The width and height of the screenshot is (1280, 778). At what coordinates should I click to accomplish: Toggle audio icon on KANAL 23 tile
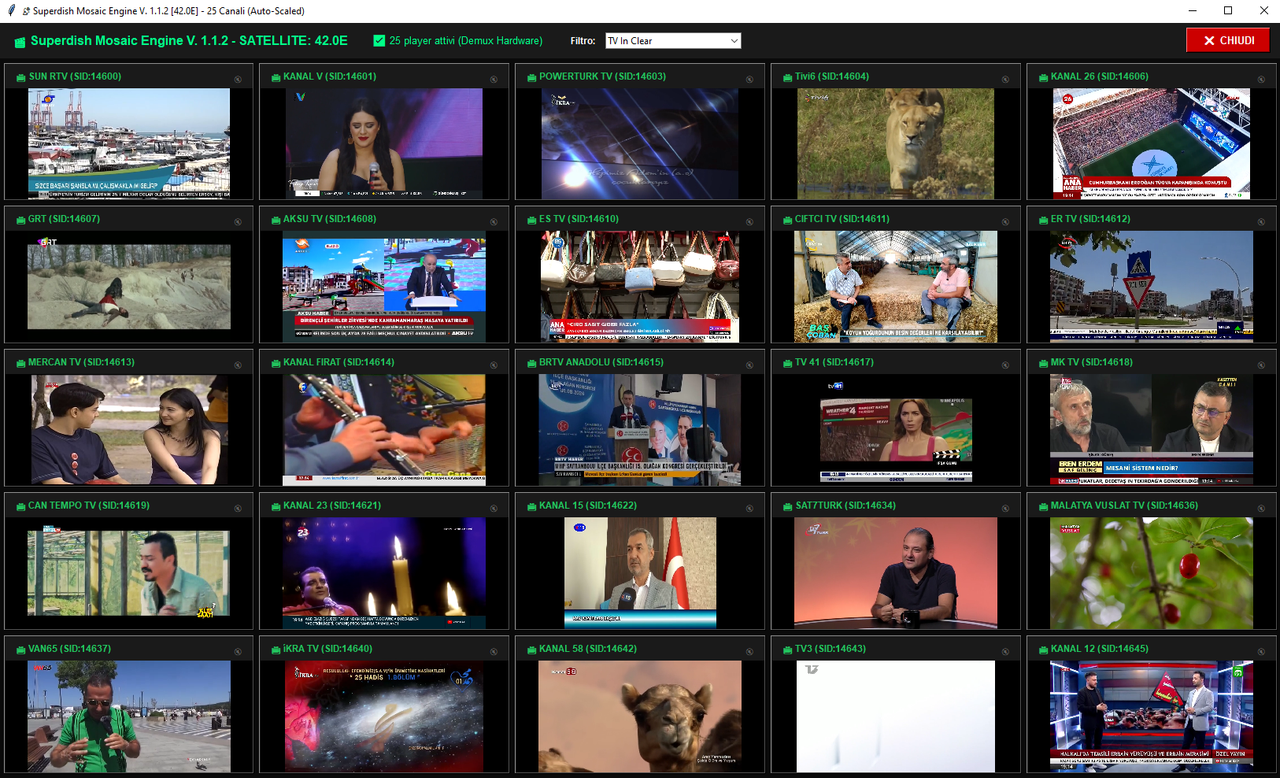(x=494, y=508)
